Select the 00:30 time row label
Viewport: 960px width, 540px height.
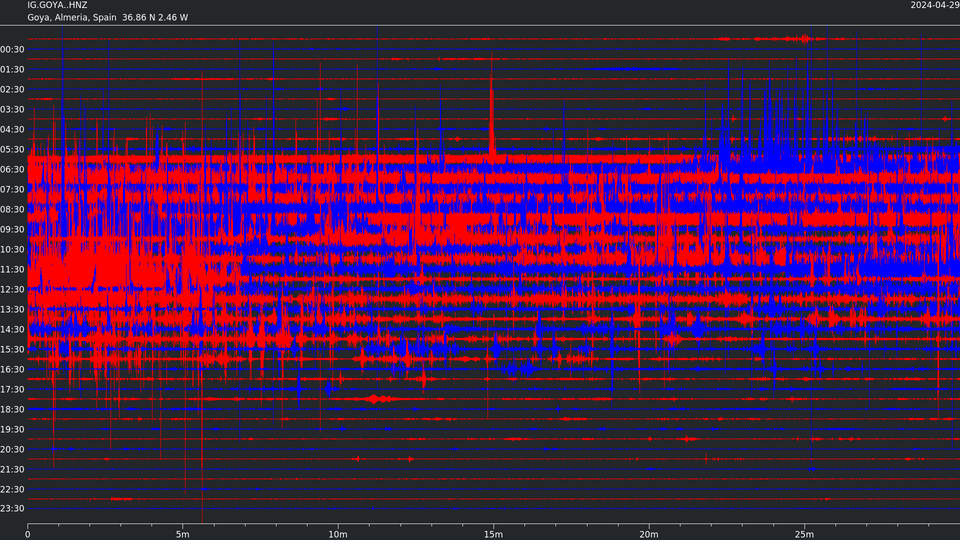(12, 50)
